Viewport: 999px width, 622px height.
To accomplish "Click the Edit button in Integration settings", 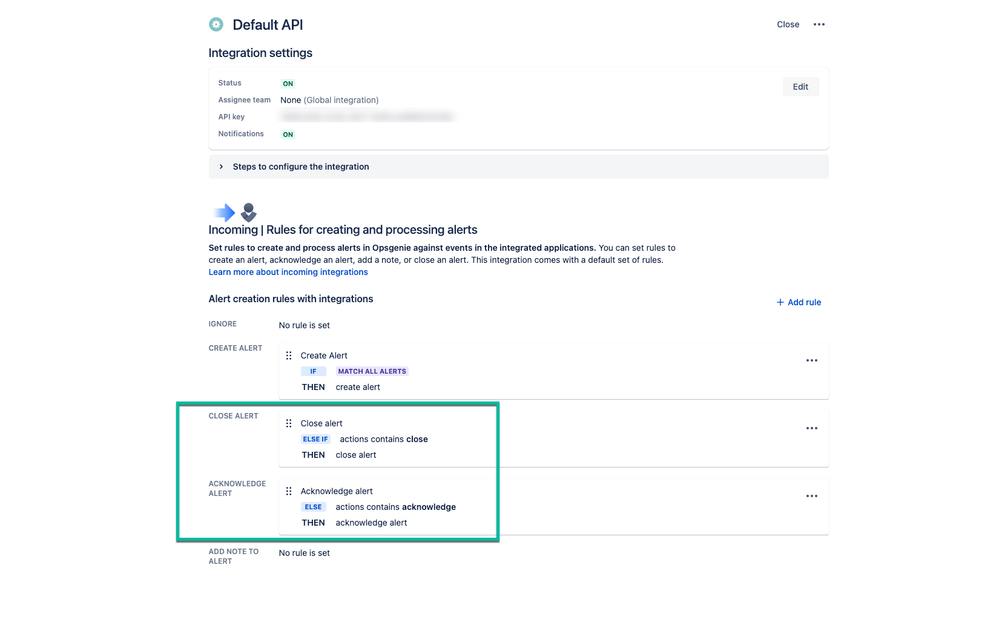I will [800, 87].
